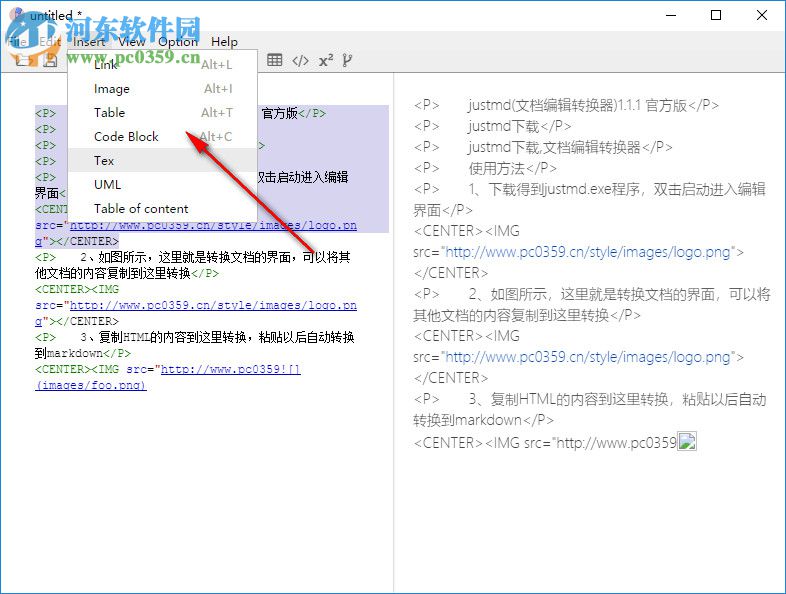Insert a table using the grid icon
Screen dimensions: 786x594
pos(274,60)
